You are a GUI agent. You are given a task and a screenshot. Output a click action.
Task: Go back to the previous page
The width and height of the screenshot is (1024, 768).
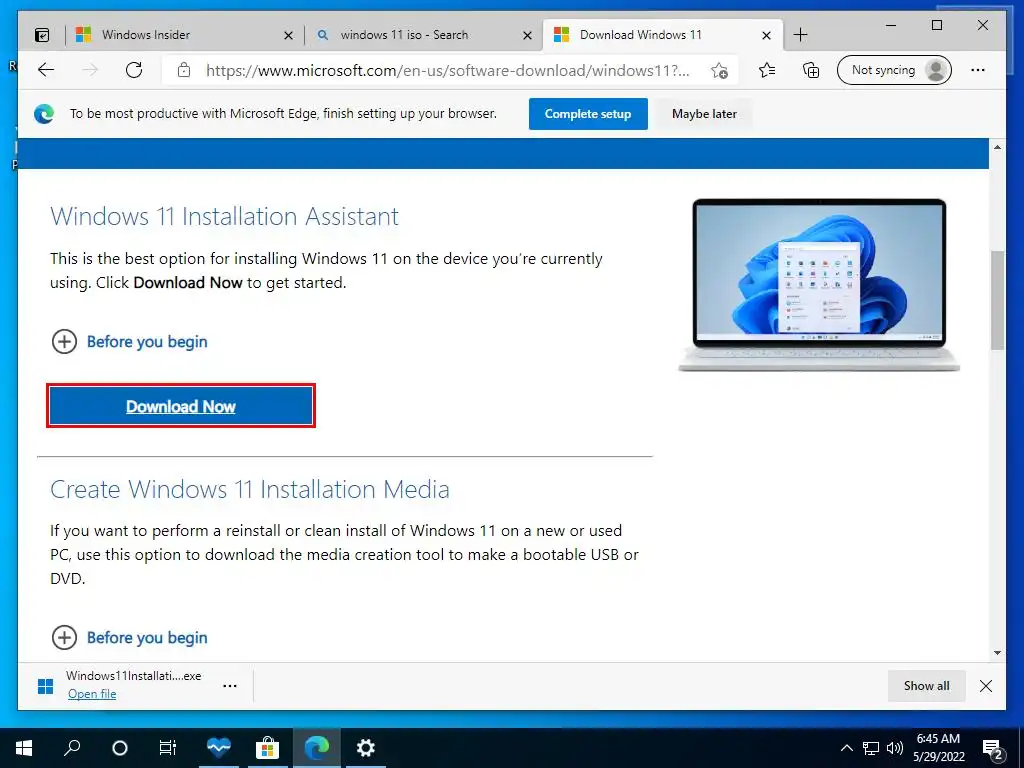46,70
